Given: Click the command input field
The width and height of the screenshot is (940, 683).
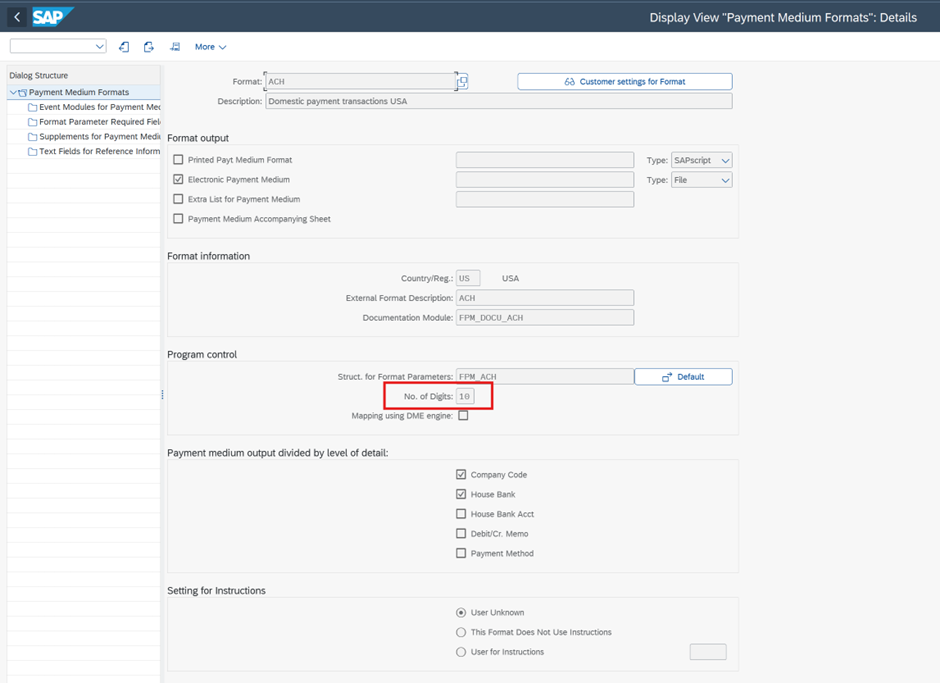Looking at the screenshot, I should pyautogui.click(x=52, y=46).
